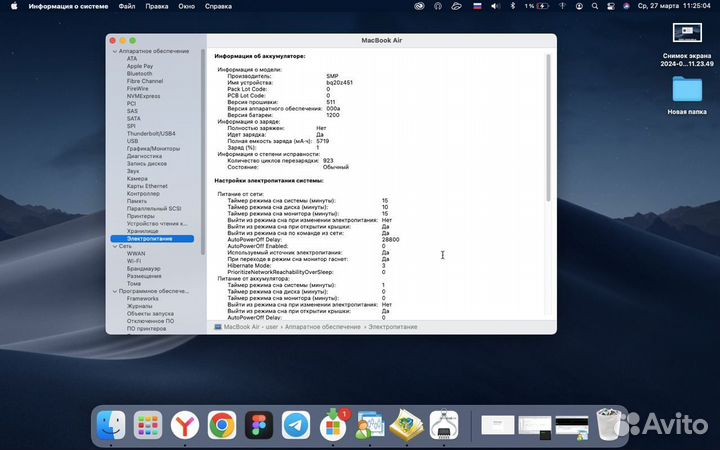Collapse the Сеть section chevron

click(x=115, y=247)
